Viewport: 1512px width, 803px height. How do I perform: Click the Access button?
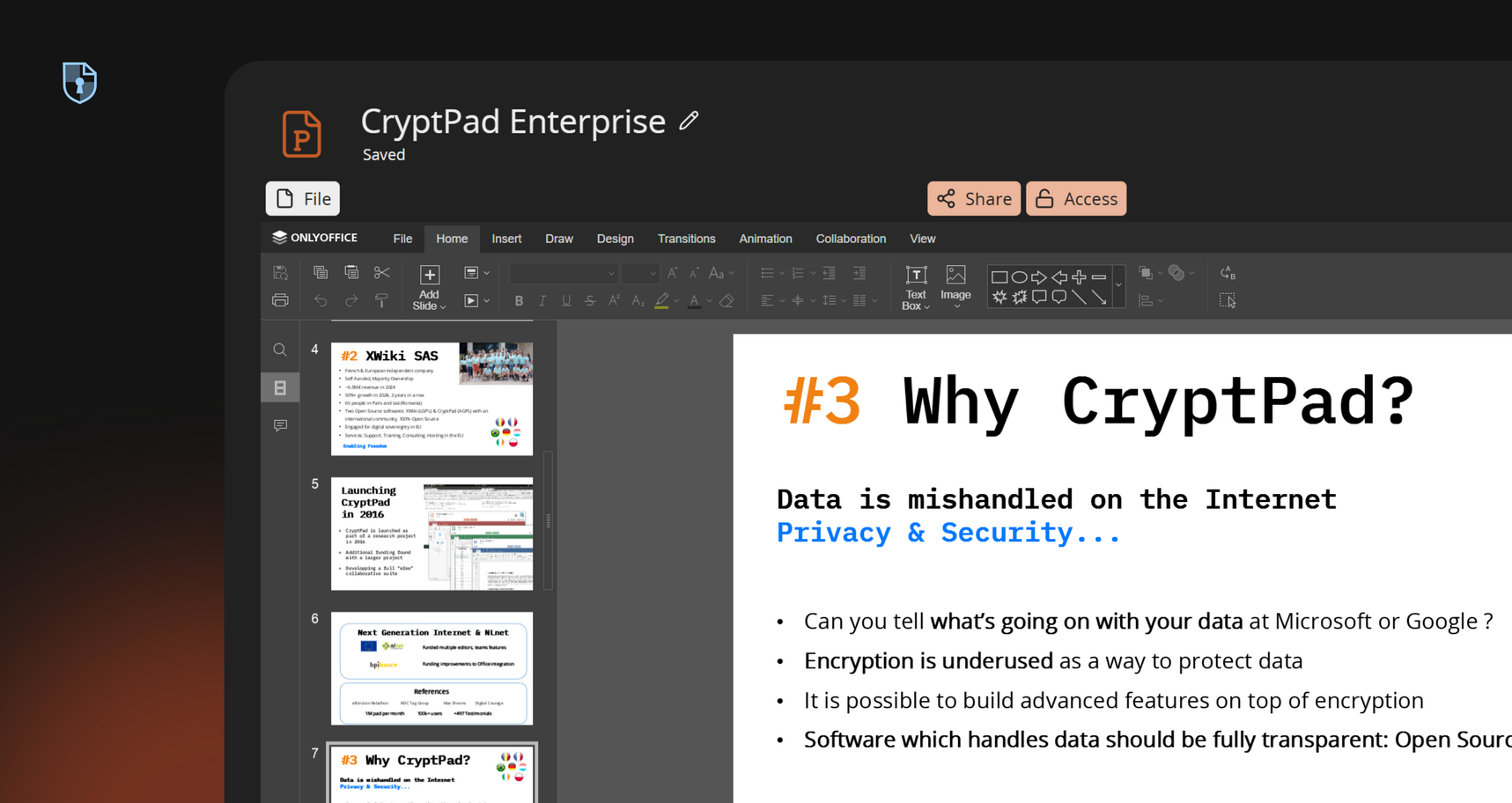(1075, 199)
